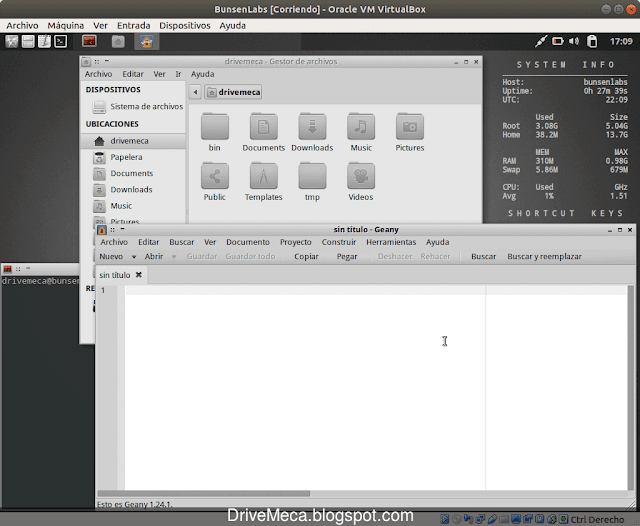Screen dimensions: 640x526
Task: Select the Public folder
Action: click(215, 182)
